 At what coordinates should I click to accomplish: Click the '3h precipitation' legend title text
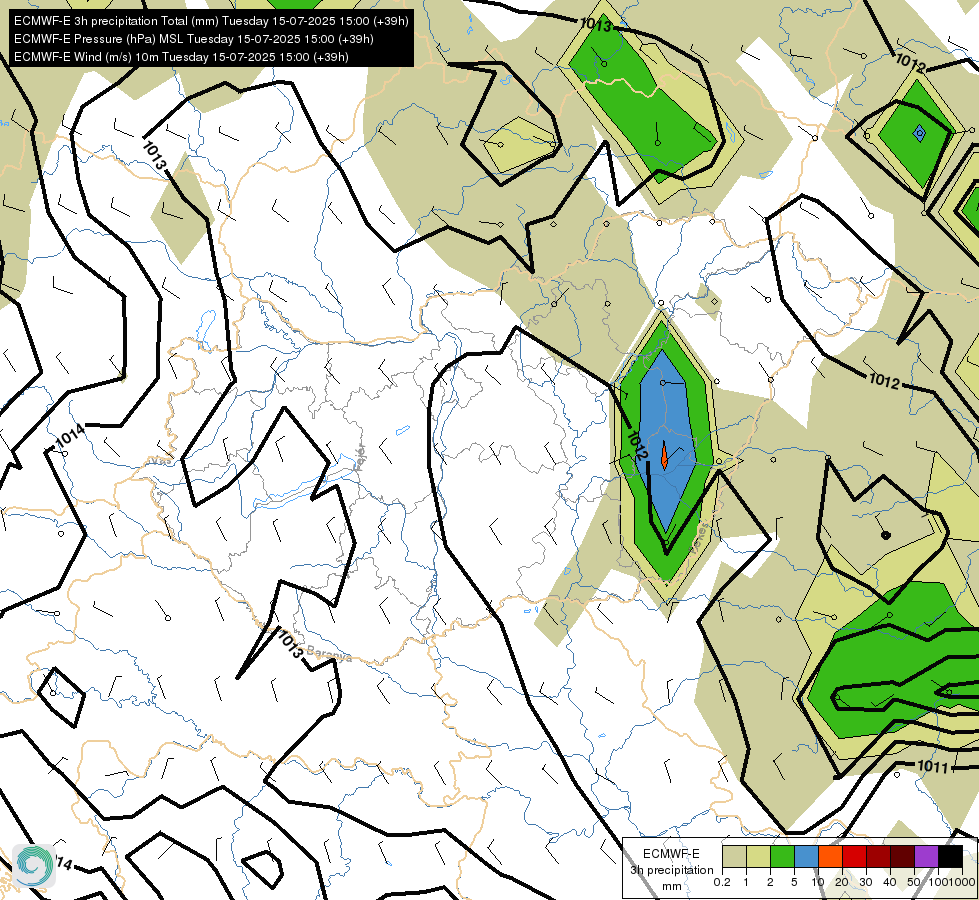click(671, 870)
